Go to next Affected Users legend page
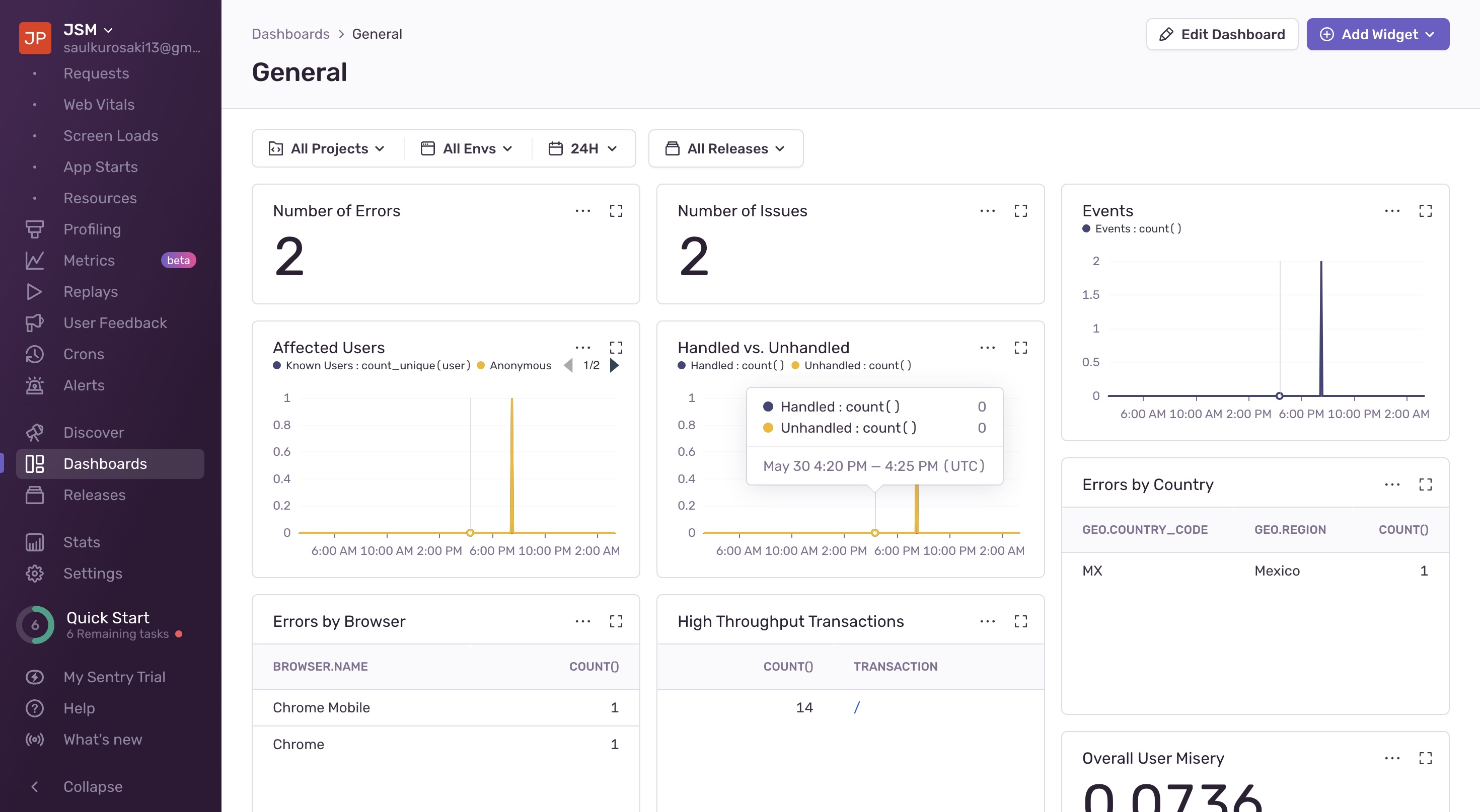The image size is (1480, 812). (614, 365)
